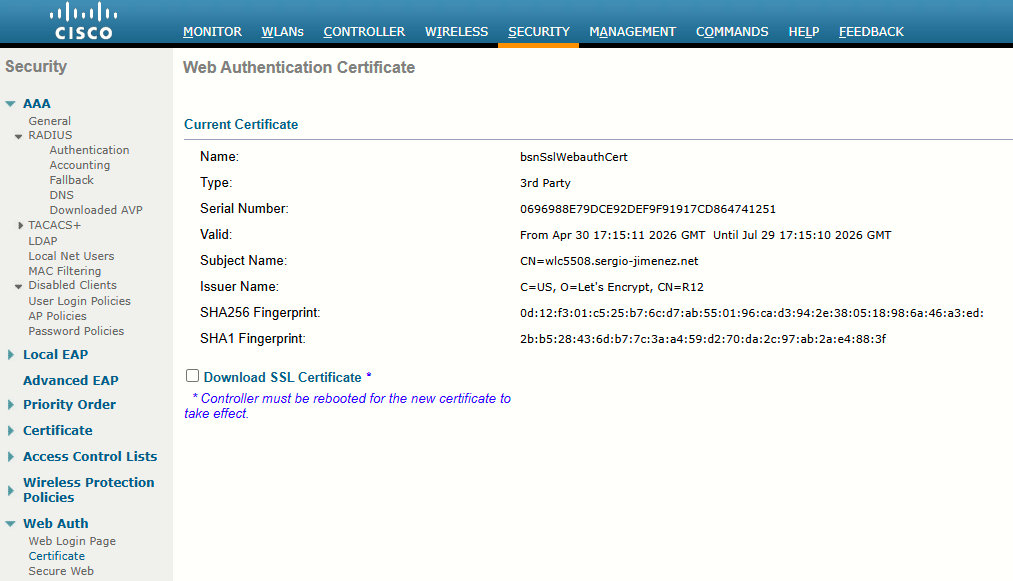
Task: Open RADIUS Fallback page
Action: [x=72, y=180]
